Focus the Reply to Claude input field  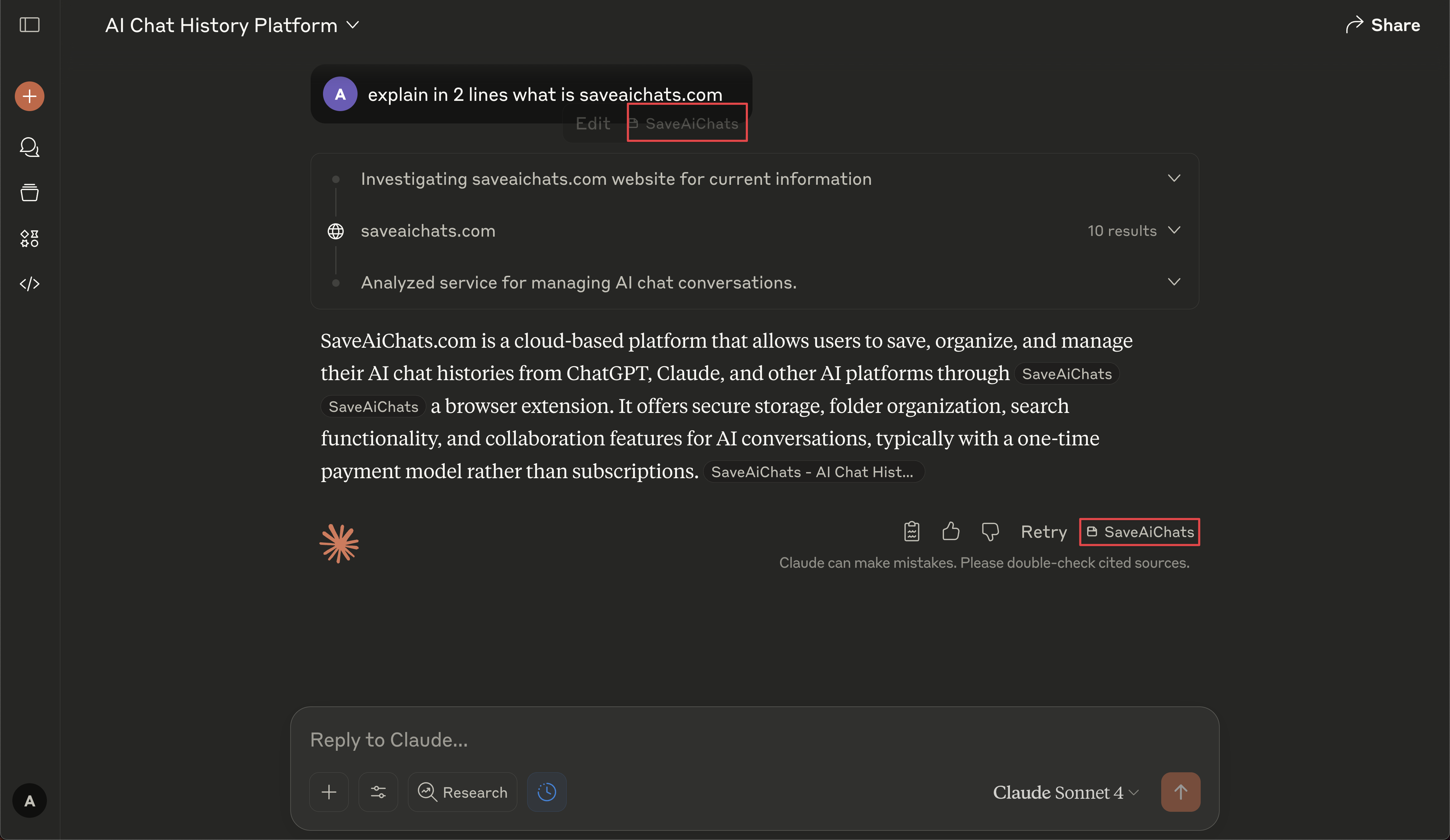tap(754, 739)
